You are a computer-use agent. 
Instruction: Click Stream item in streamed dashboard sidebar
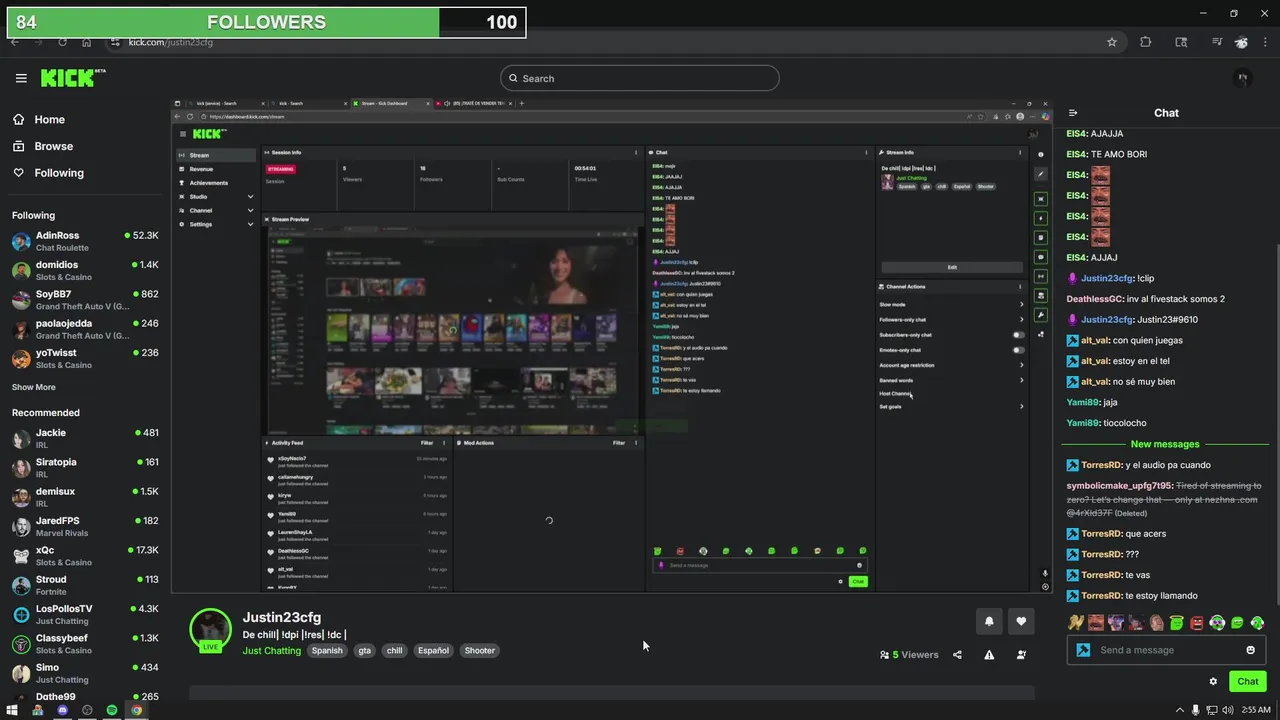216,155
